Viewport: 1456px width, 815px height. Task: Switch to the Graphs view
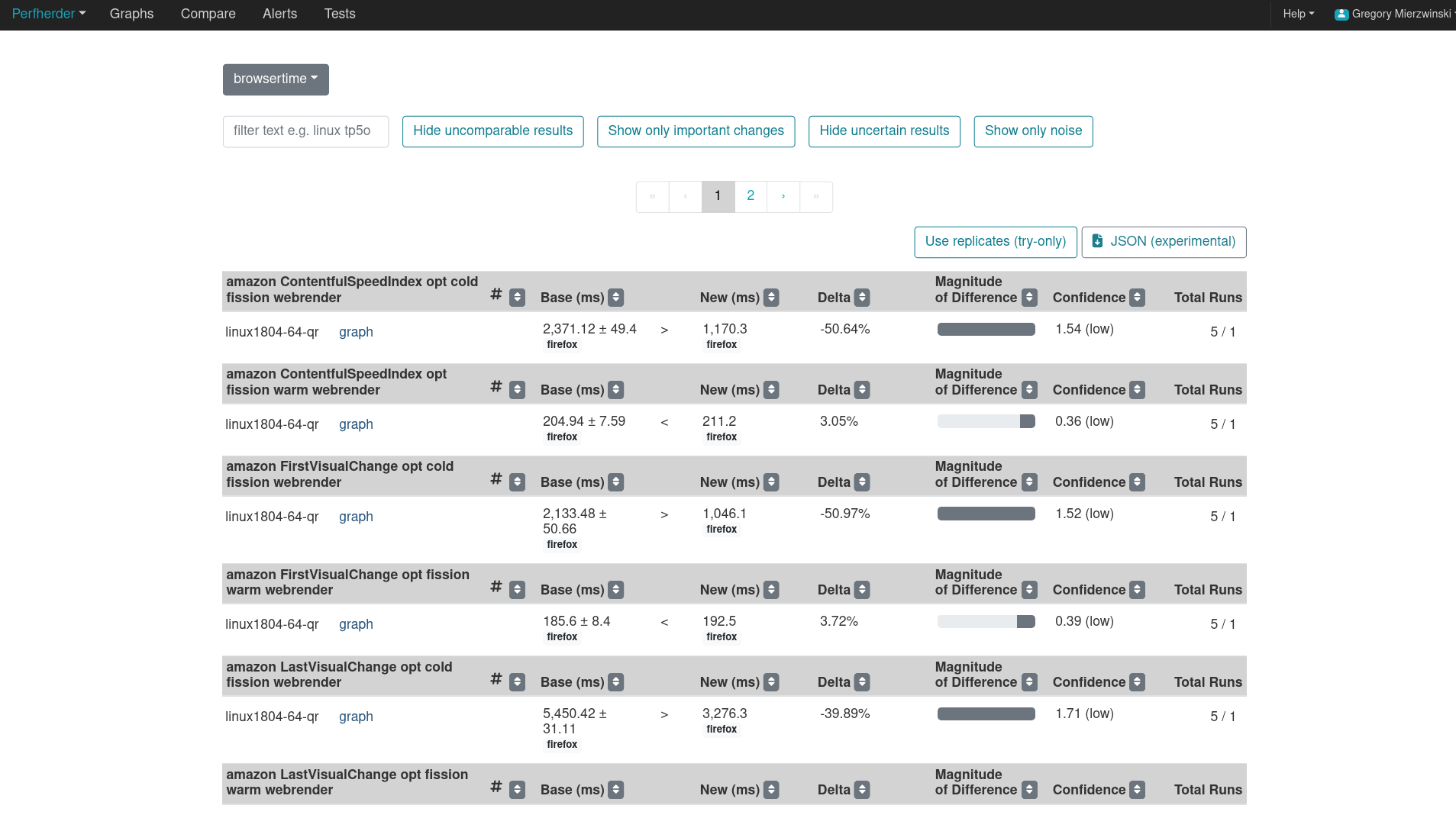click(131, 14)
